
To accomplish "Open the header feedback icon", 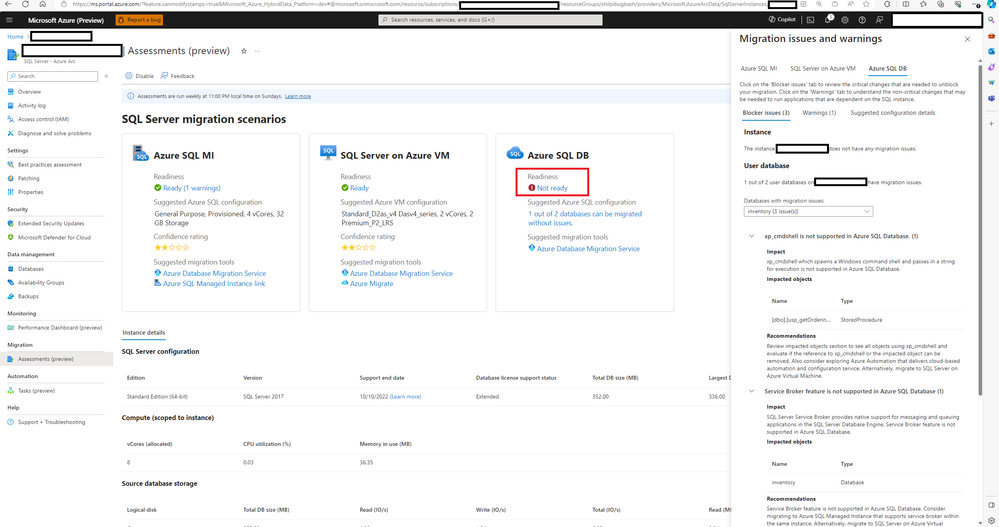I will pyautogui.click(x=879, y=20).
